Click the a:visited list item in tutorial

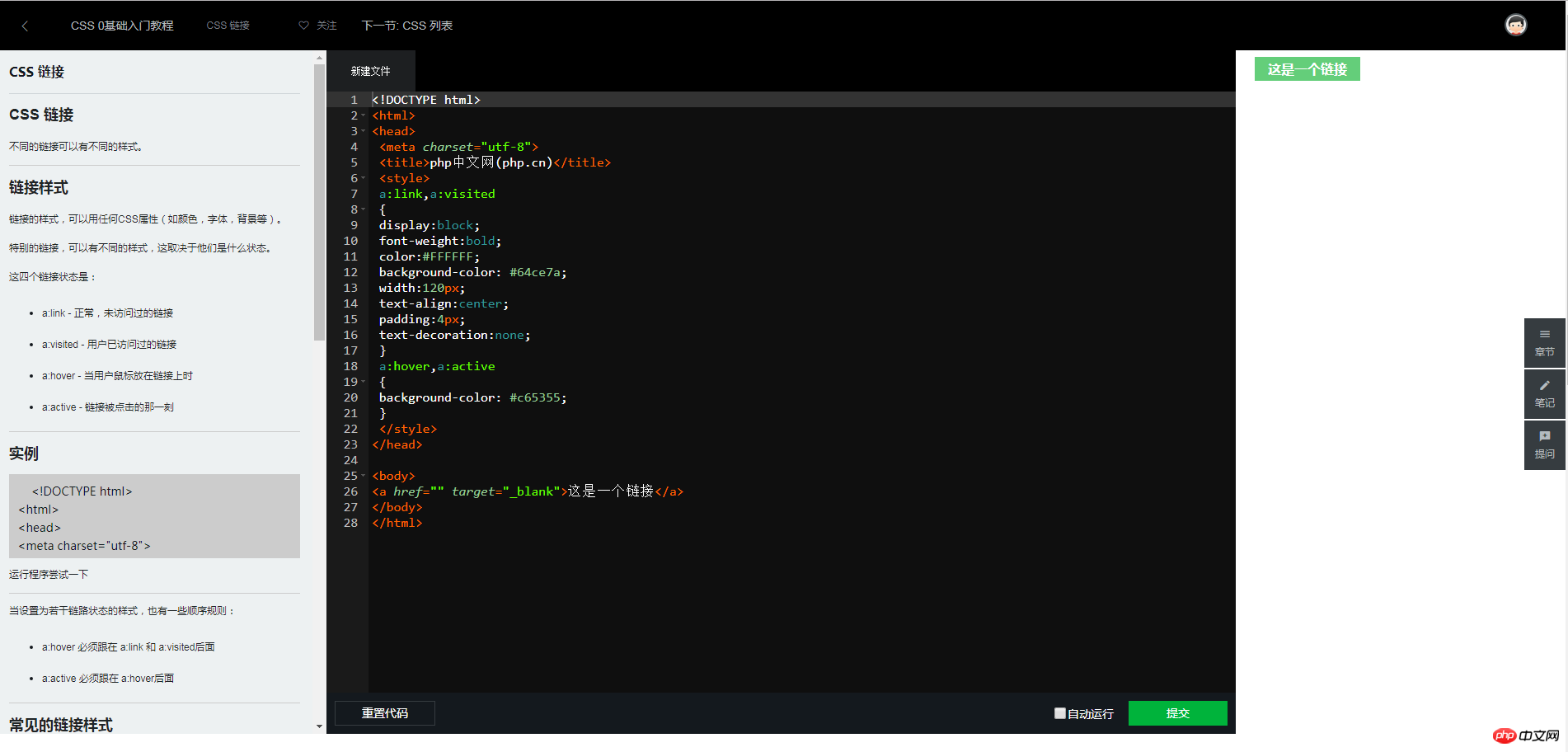(x=109, y=345)
